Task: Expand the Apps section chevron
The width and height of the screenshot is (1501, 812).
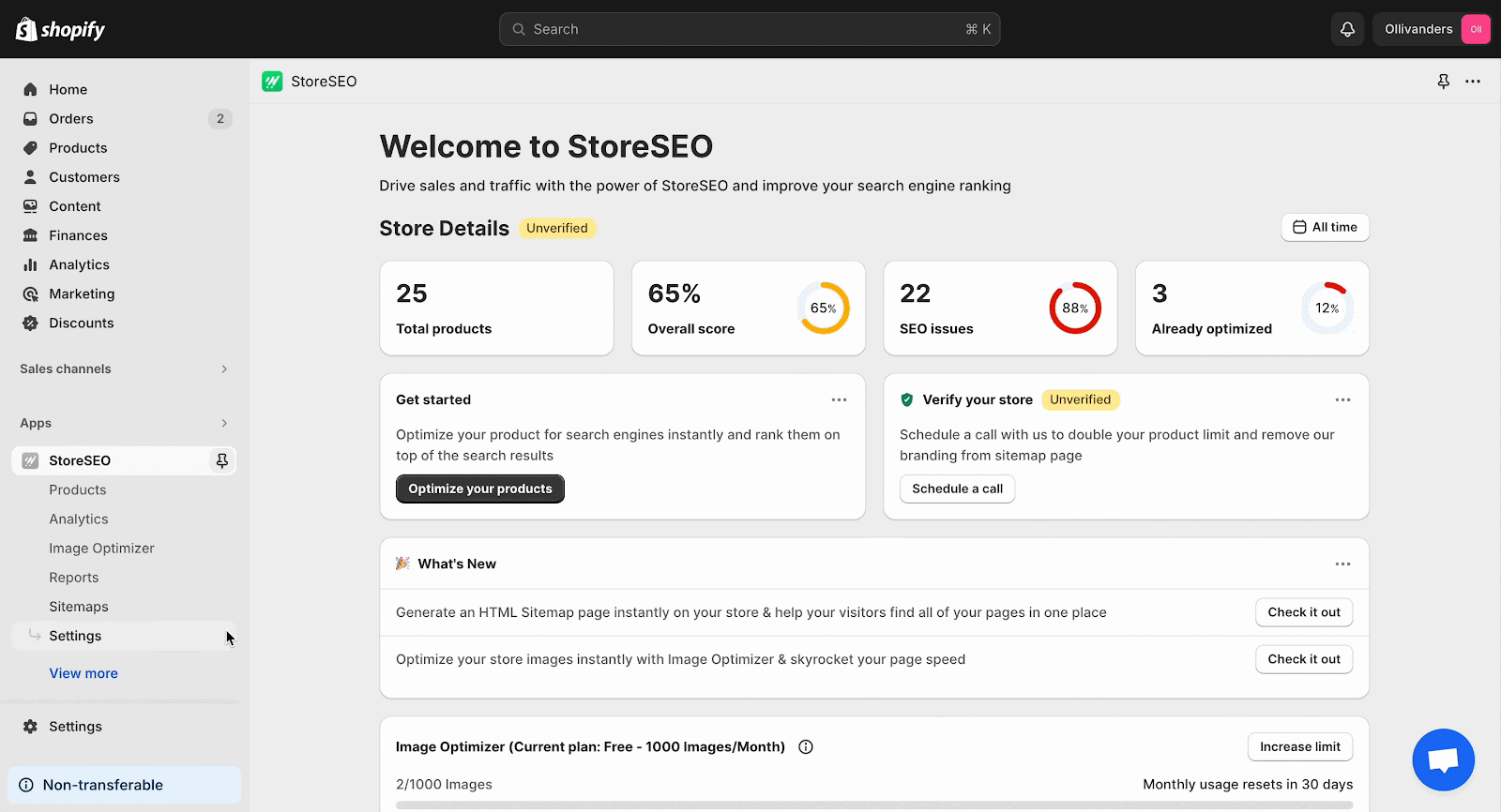Action: pyautogui.click(x=224, y=423)
